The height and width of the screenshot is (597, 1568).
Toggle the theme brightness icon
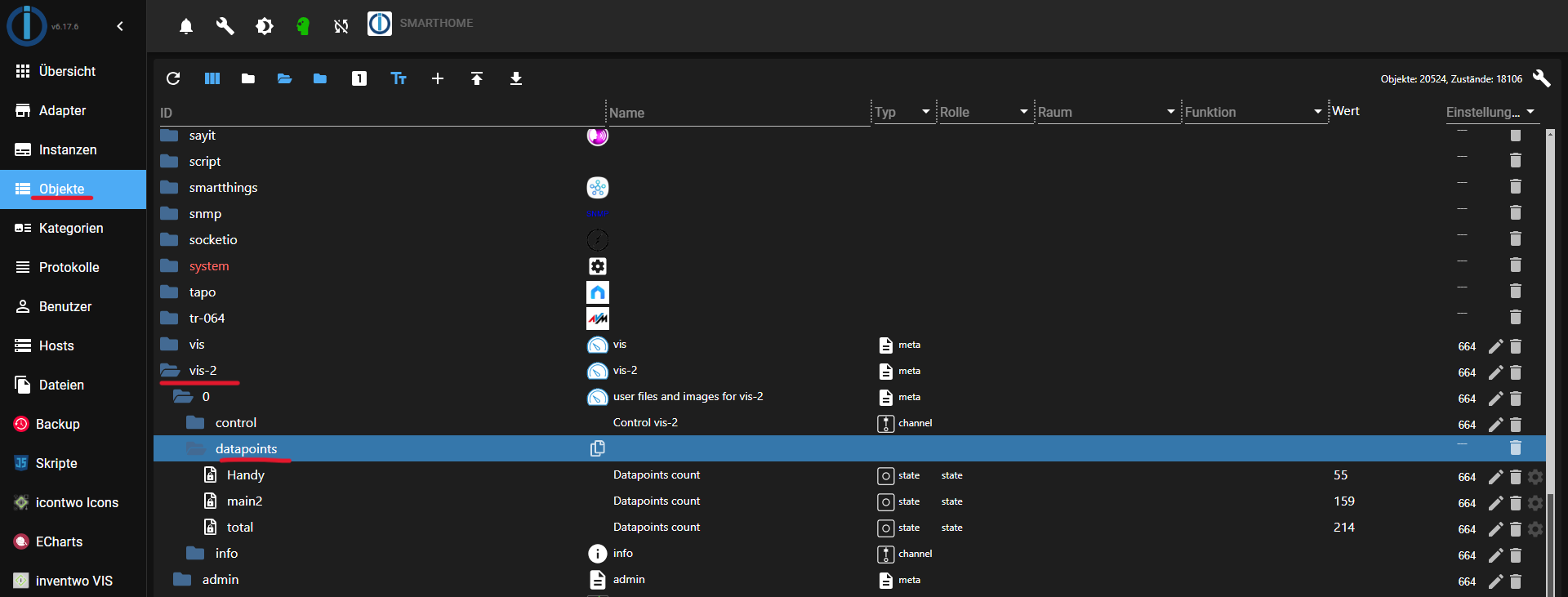click(265, 26)
